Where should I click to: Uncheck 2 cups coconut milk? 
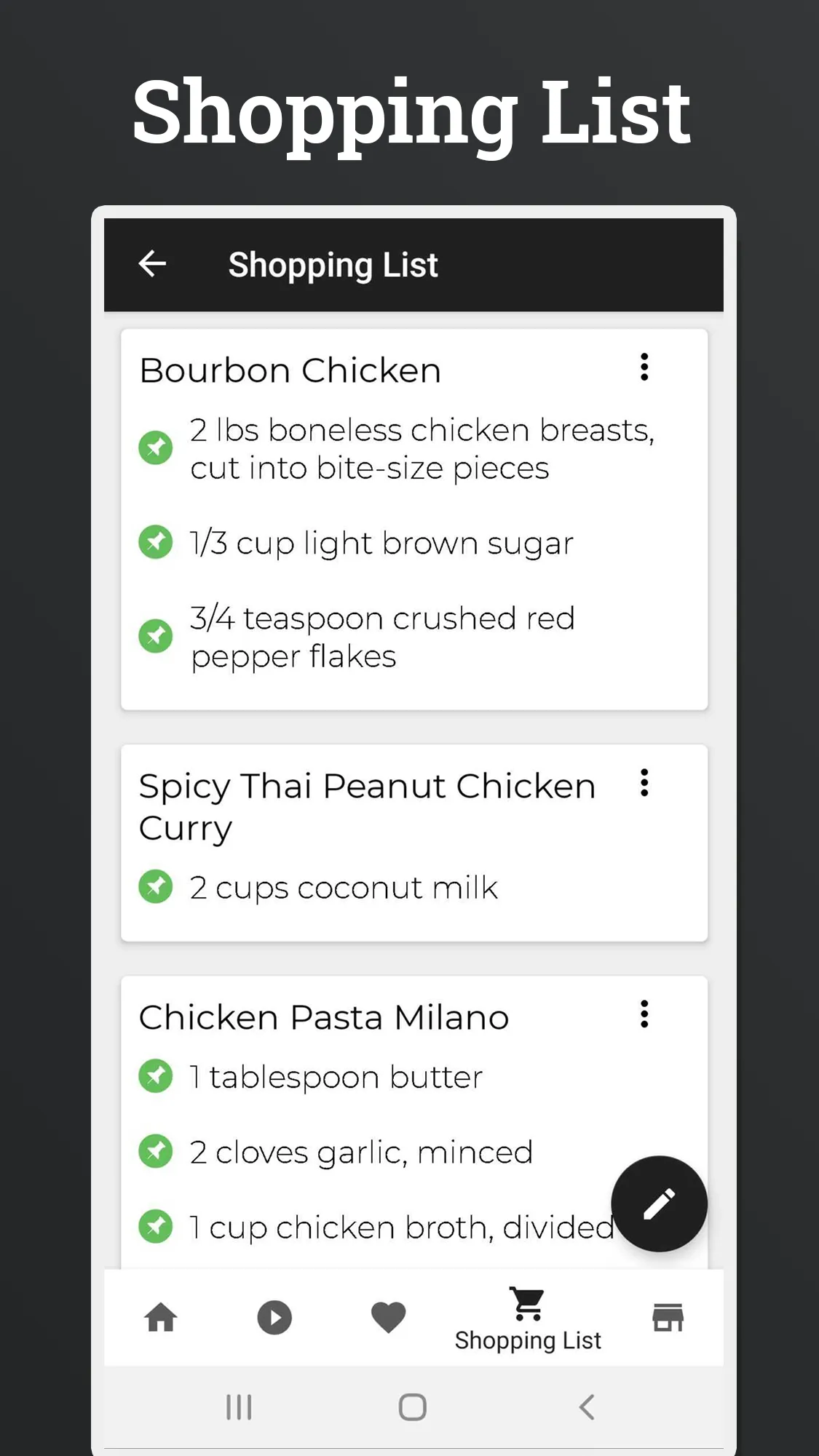click(x=156, y=886)
